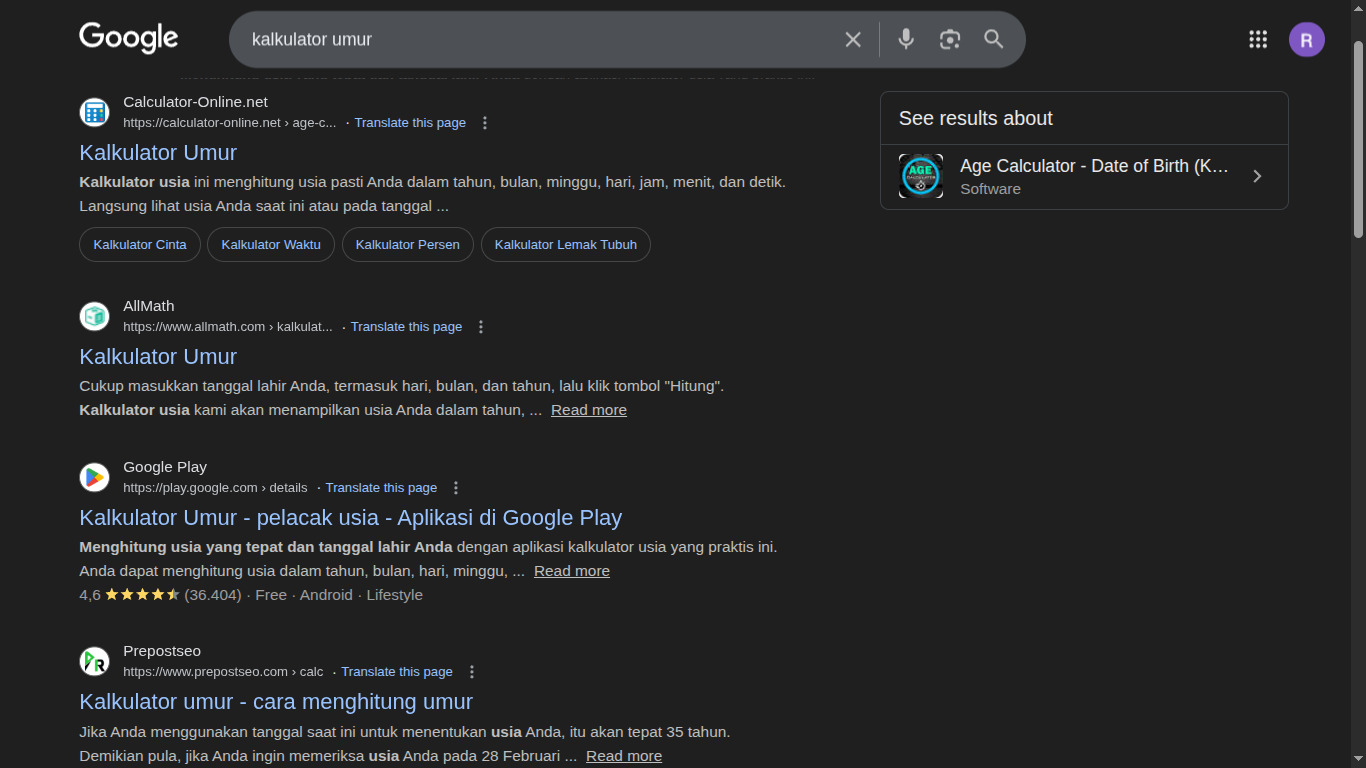Open the Age Calculator knowledge panel chevron
The width and height of the screenshot is (1366, 768).
pos(1257,176)
